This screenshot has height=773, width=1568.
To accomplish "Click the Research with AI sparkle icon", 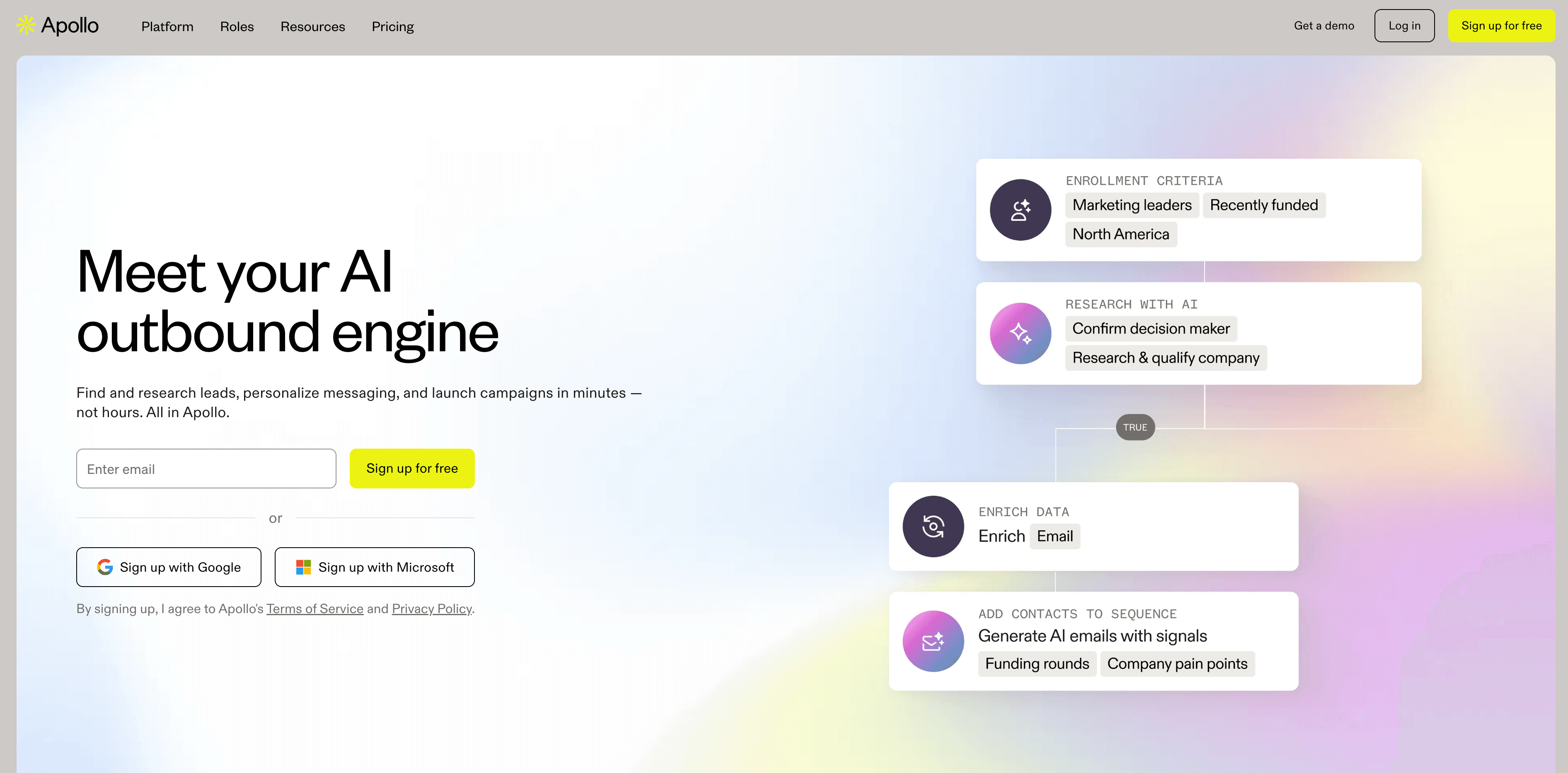I will click(x=1020, y=333).
